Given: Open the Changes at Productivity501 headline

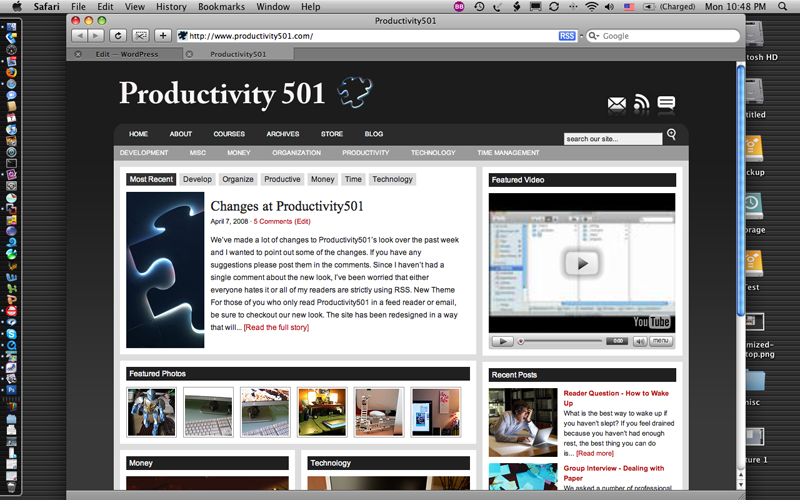Looking at the screenshot, I should click(287, 206).
